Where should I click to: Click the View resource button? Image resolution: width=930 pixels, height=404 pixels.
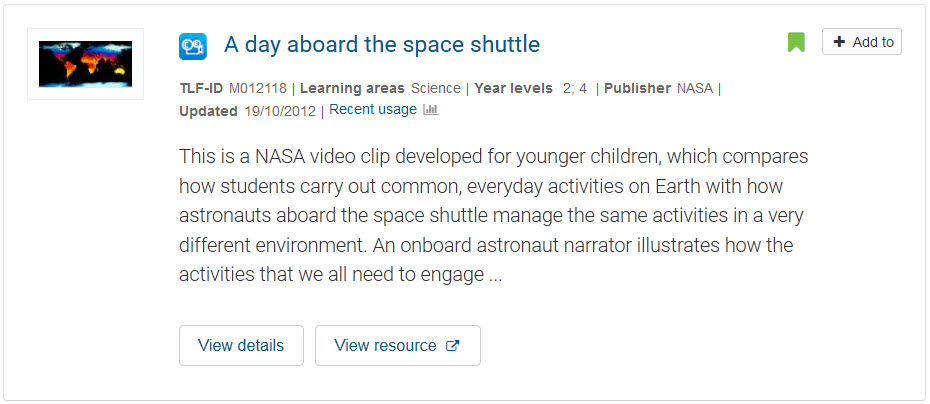click(398, 345)
